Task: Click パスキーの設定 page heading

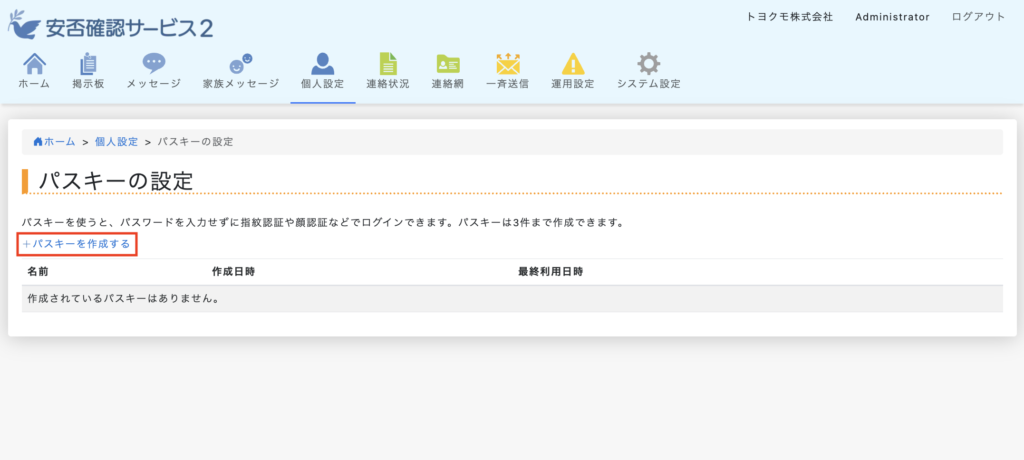Action: click(x=116, y=181)
